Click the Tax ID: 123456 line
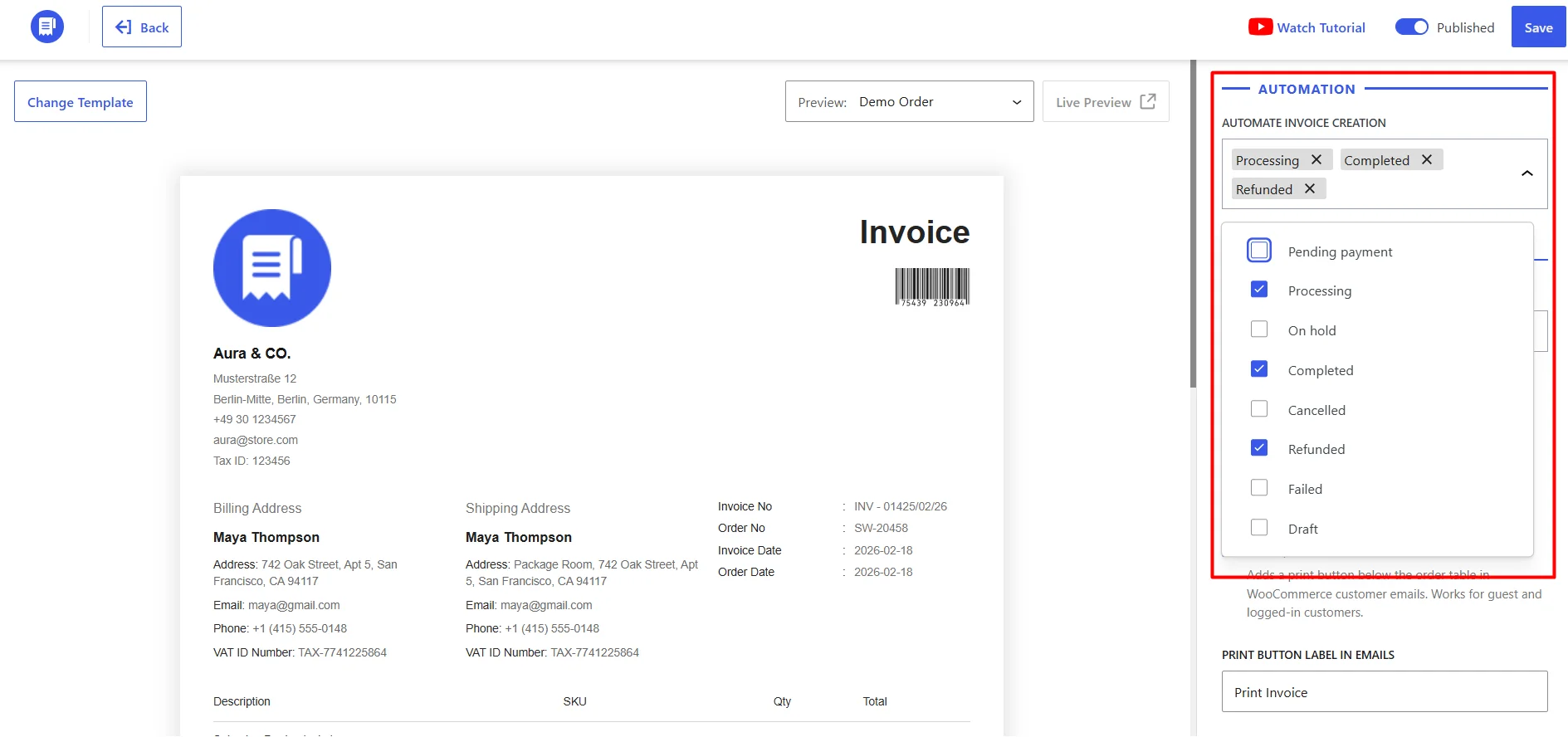Viewport: 1568px width, 737px height. tap(252, 461)
